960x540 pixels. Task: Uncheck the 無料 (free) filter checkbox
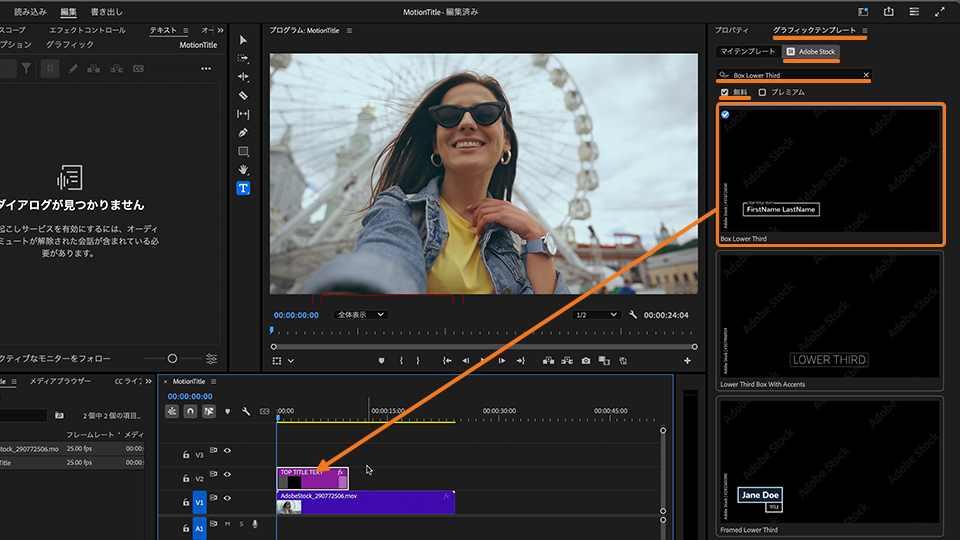click(x=725, y=92)
